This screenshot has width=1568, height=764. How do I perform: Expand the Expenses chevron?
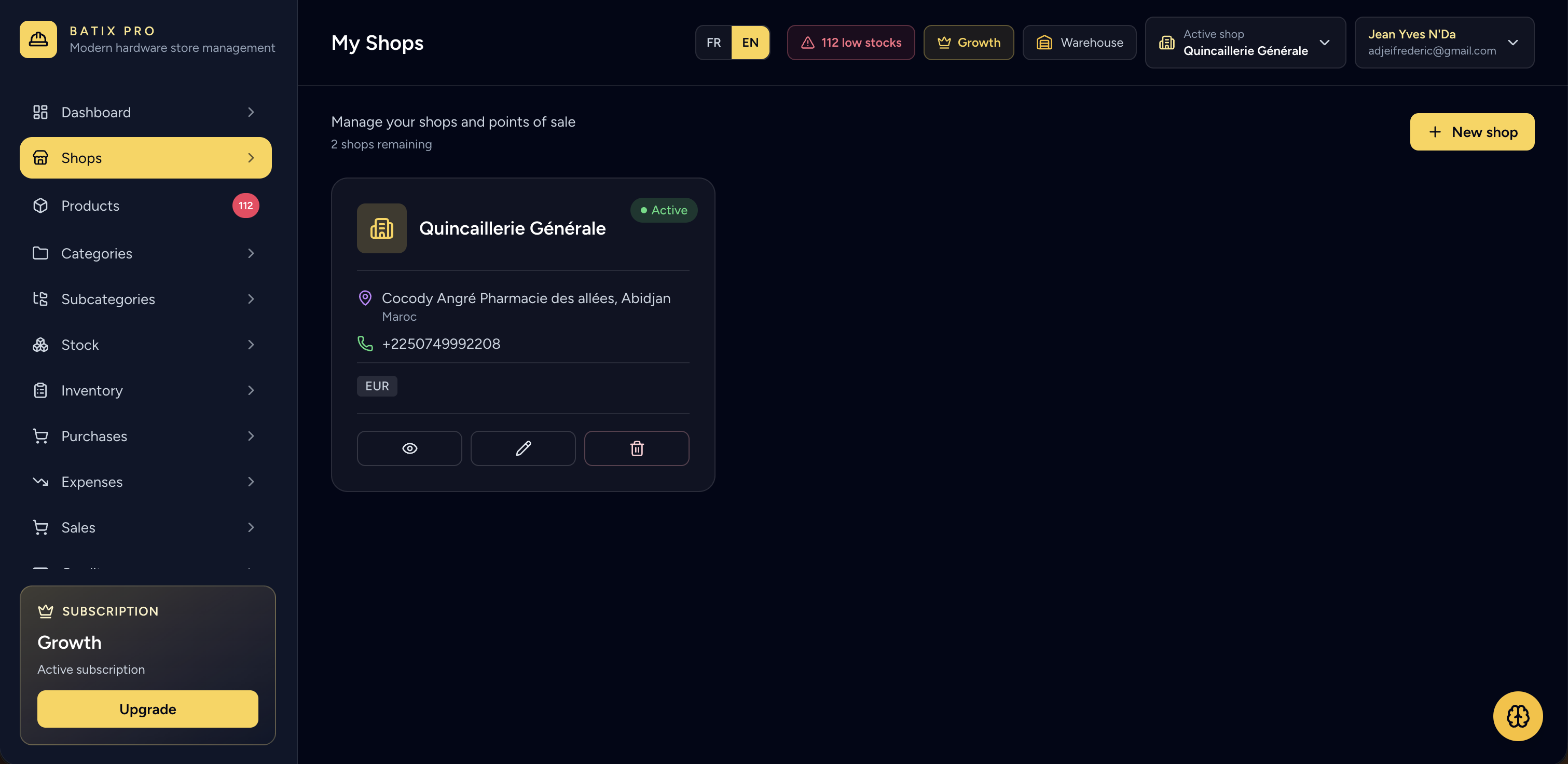click(x=251, y=482)
